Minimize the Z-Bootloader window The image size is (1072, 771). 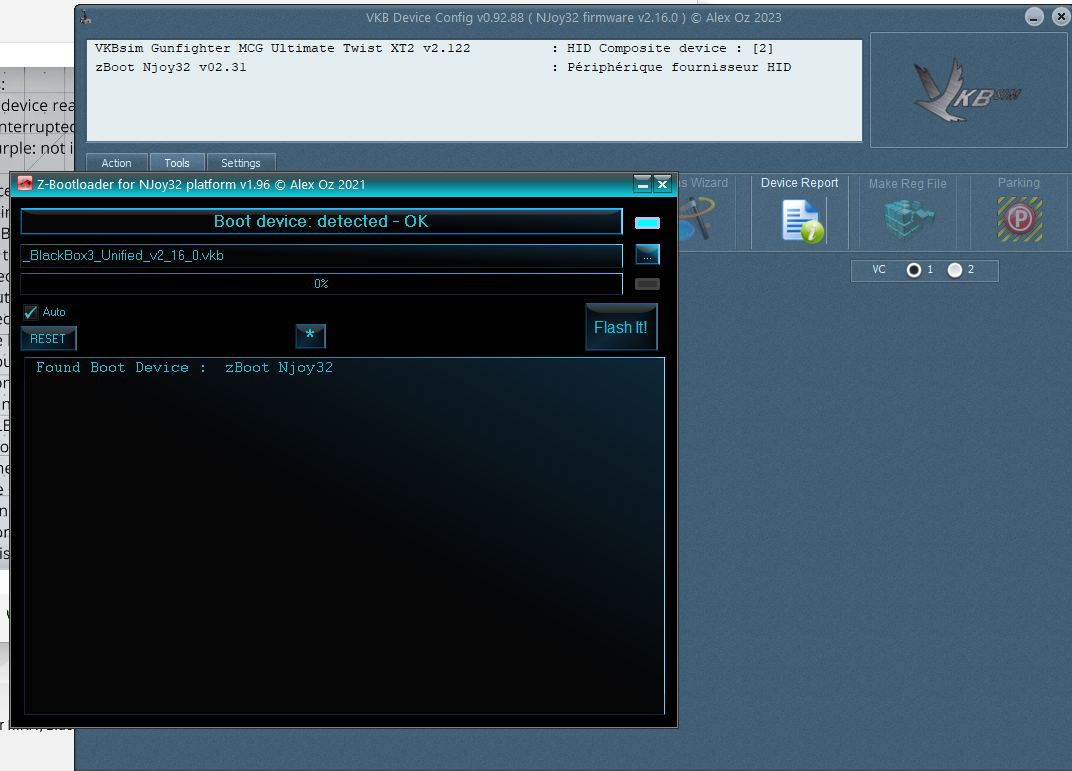(642, 184)
